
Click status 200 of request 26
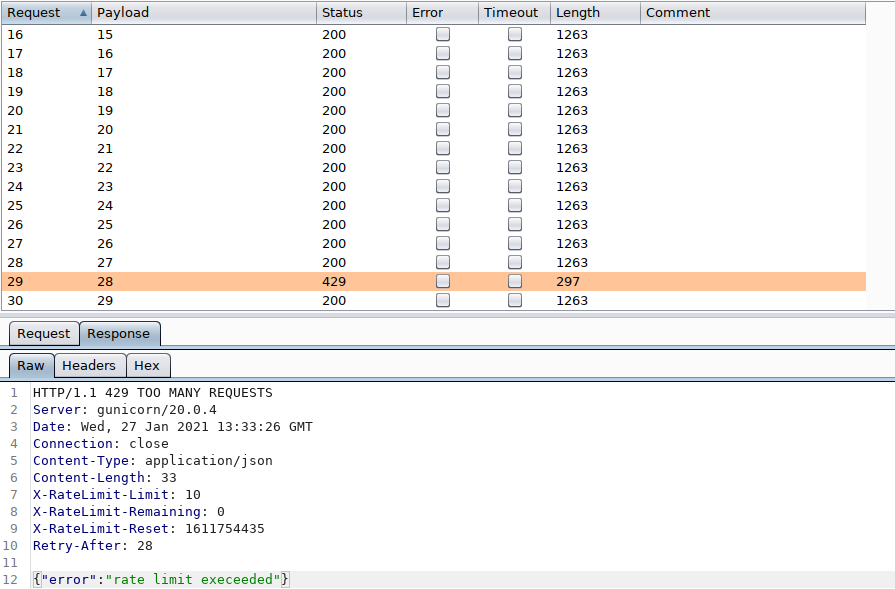click(334, 224)
